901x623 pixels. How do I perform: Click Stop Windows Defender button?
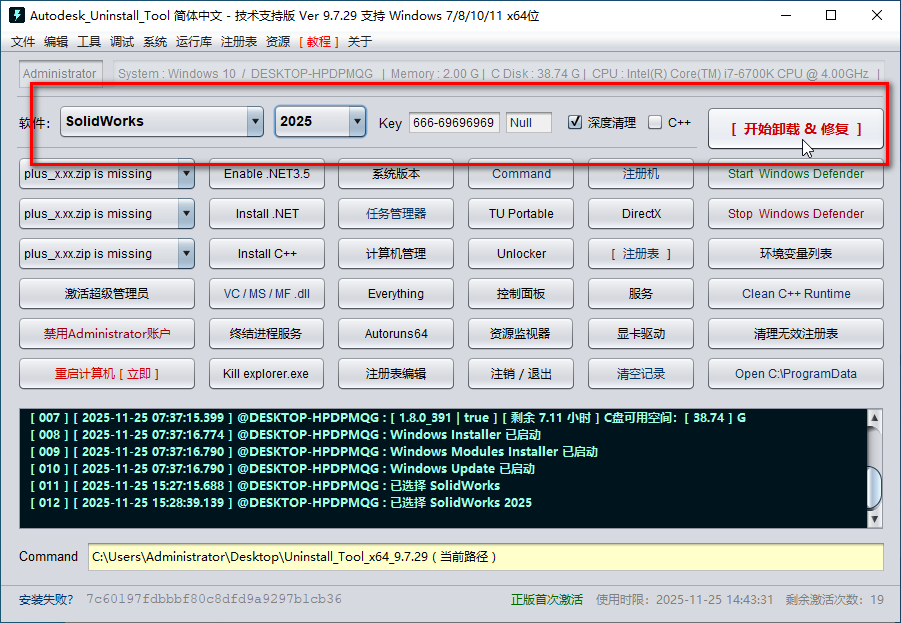[x=796, y=214]
